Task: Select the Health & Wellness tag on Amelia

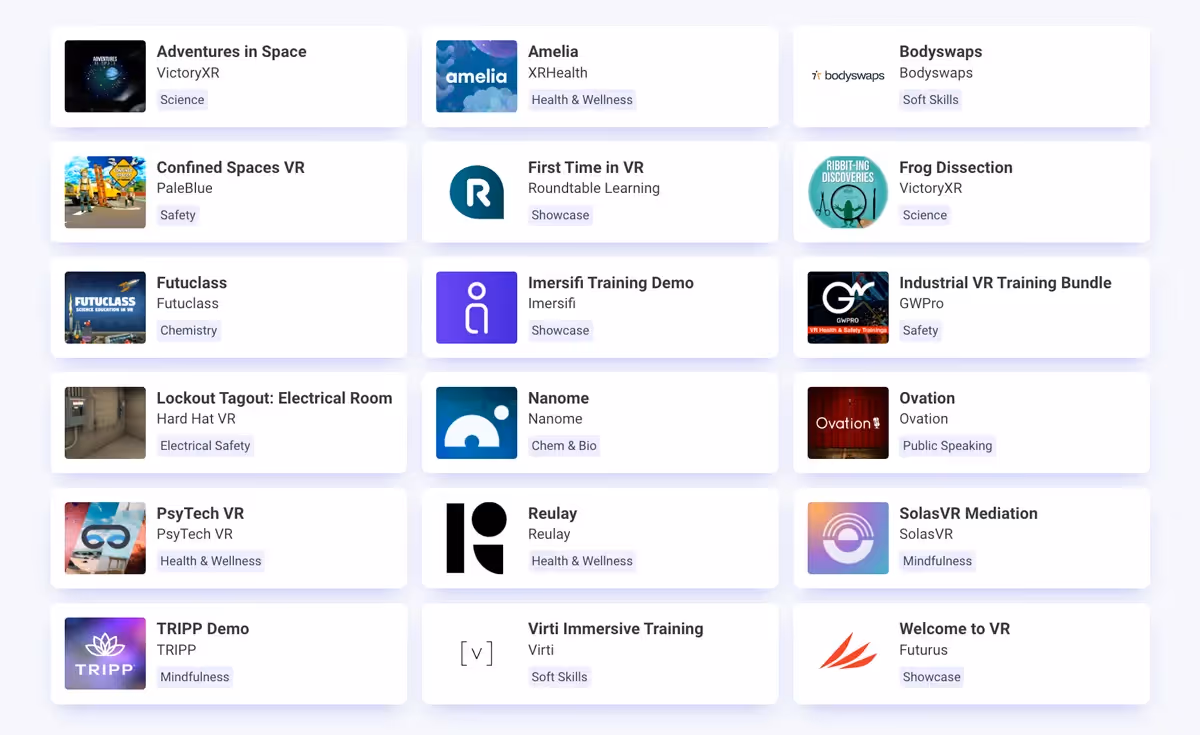Action: pyautogui.click(x=582, y=100)
